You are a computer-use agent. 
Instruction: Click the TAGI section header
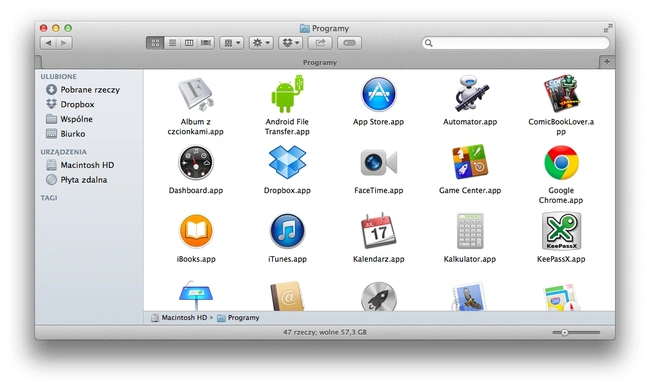[x=49, y=198]
